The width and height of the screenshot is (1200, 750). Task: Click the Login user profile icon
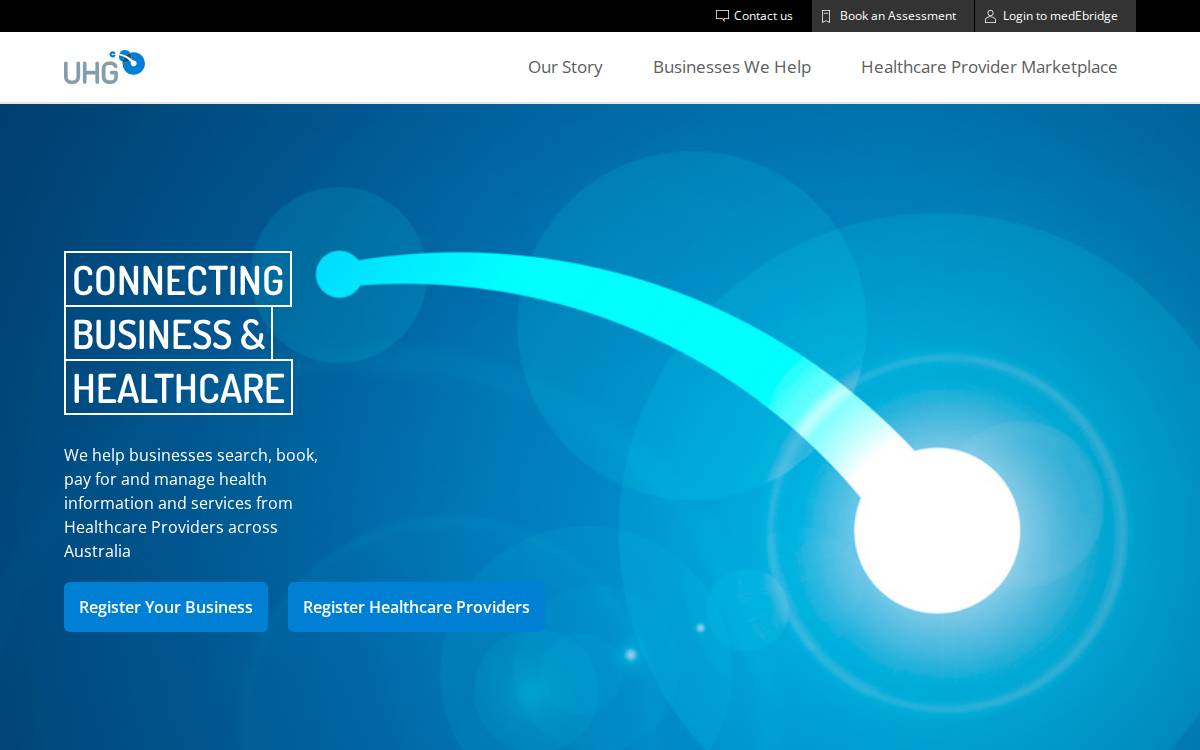990,16
